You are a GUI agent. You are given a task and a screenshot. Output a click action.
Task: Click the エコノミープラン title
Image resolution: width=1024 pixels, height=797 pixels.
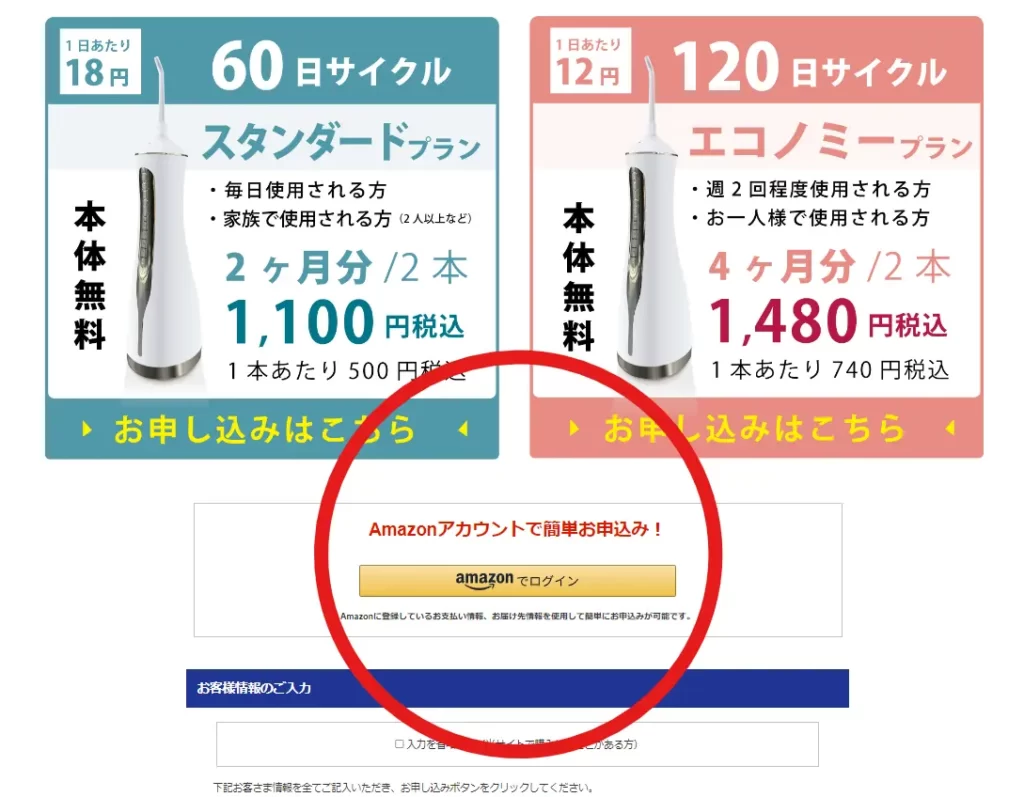[x=831, y=141]
